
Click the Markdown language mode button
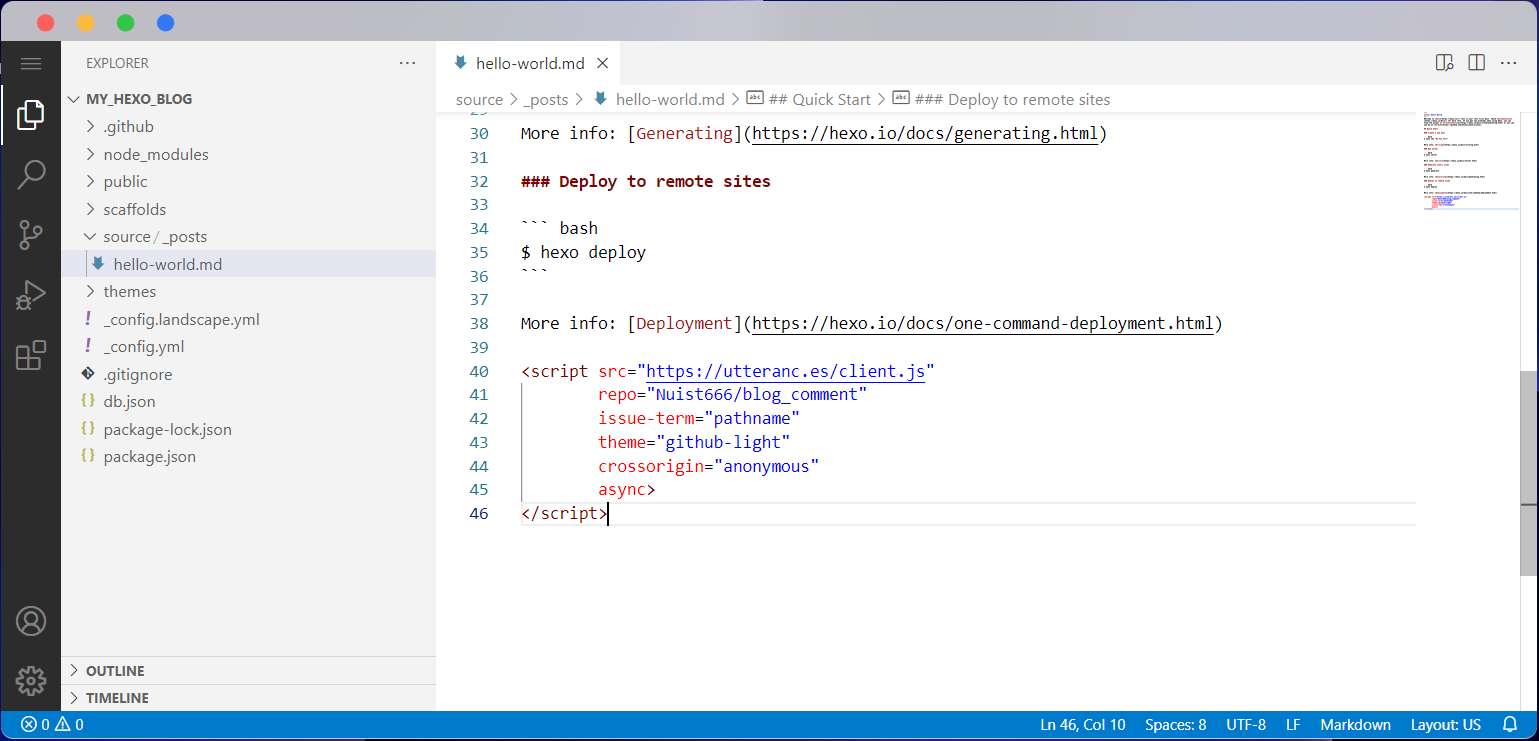click(1355, 725)
